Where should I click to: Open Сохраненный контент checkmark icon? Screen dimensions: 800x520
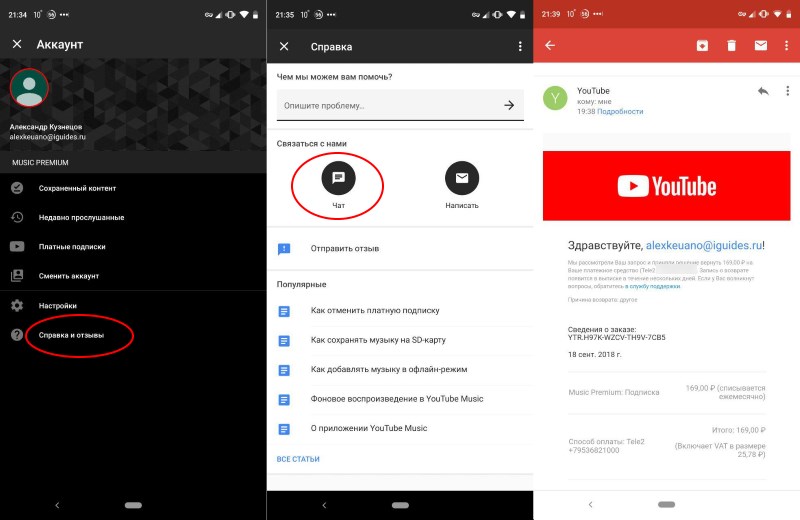point(17,188)
